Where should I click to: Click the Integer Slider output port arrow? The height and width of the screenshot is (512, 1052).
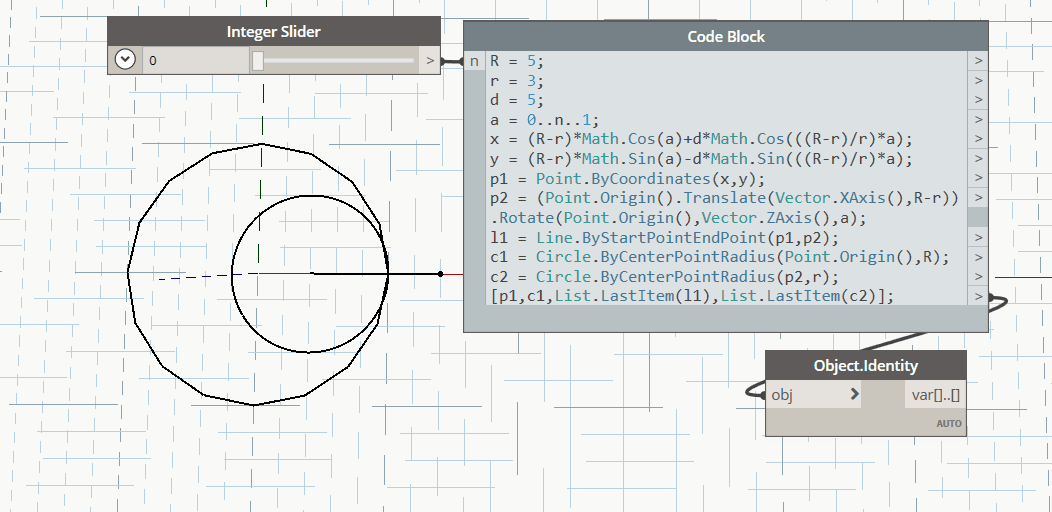[x=430, y=61]
